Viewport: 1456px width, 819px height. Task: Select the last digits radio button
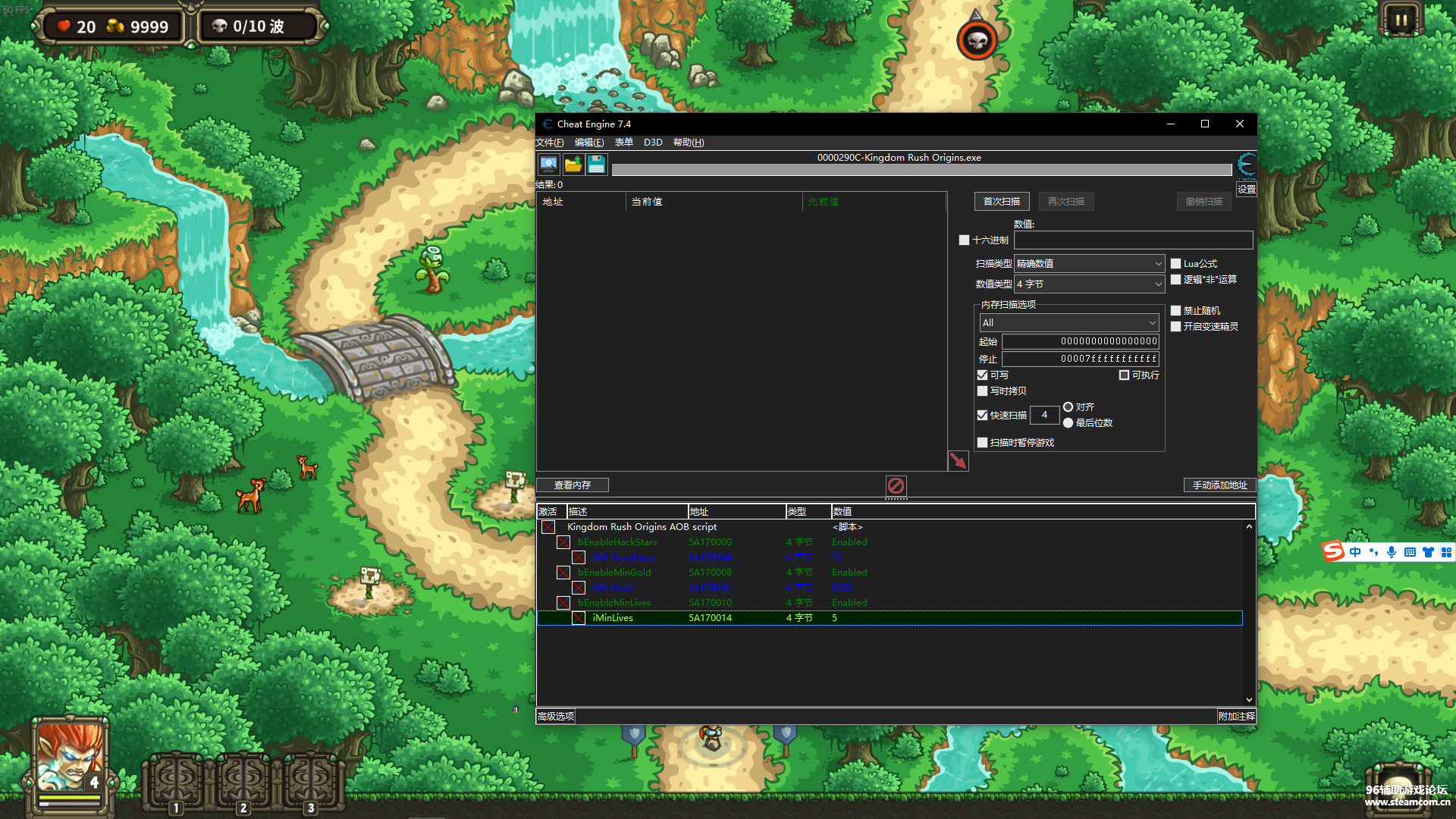(x=1068, y=423)
